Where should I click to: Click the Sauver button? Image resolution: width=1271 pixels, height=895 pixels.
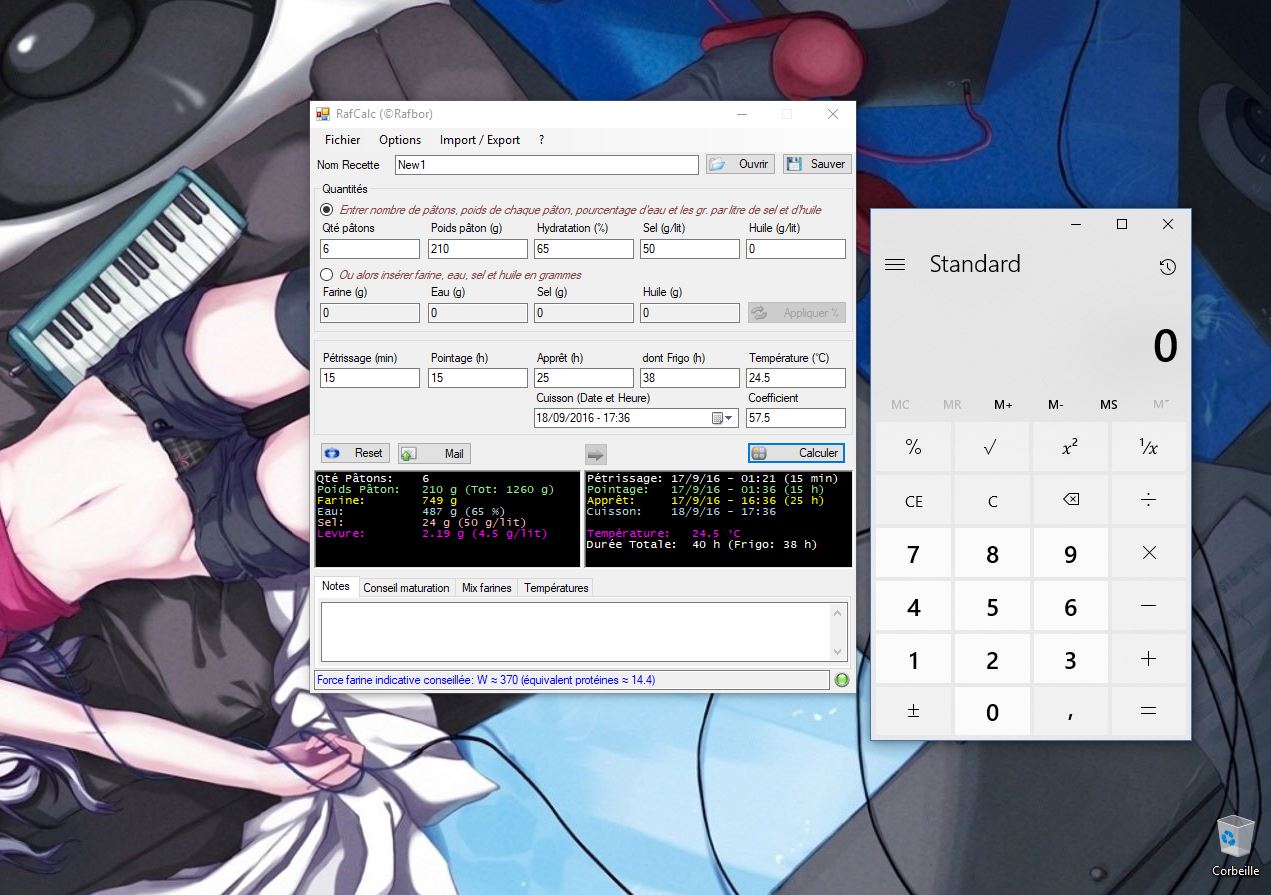click(816, 164)
